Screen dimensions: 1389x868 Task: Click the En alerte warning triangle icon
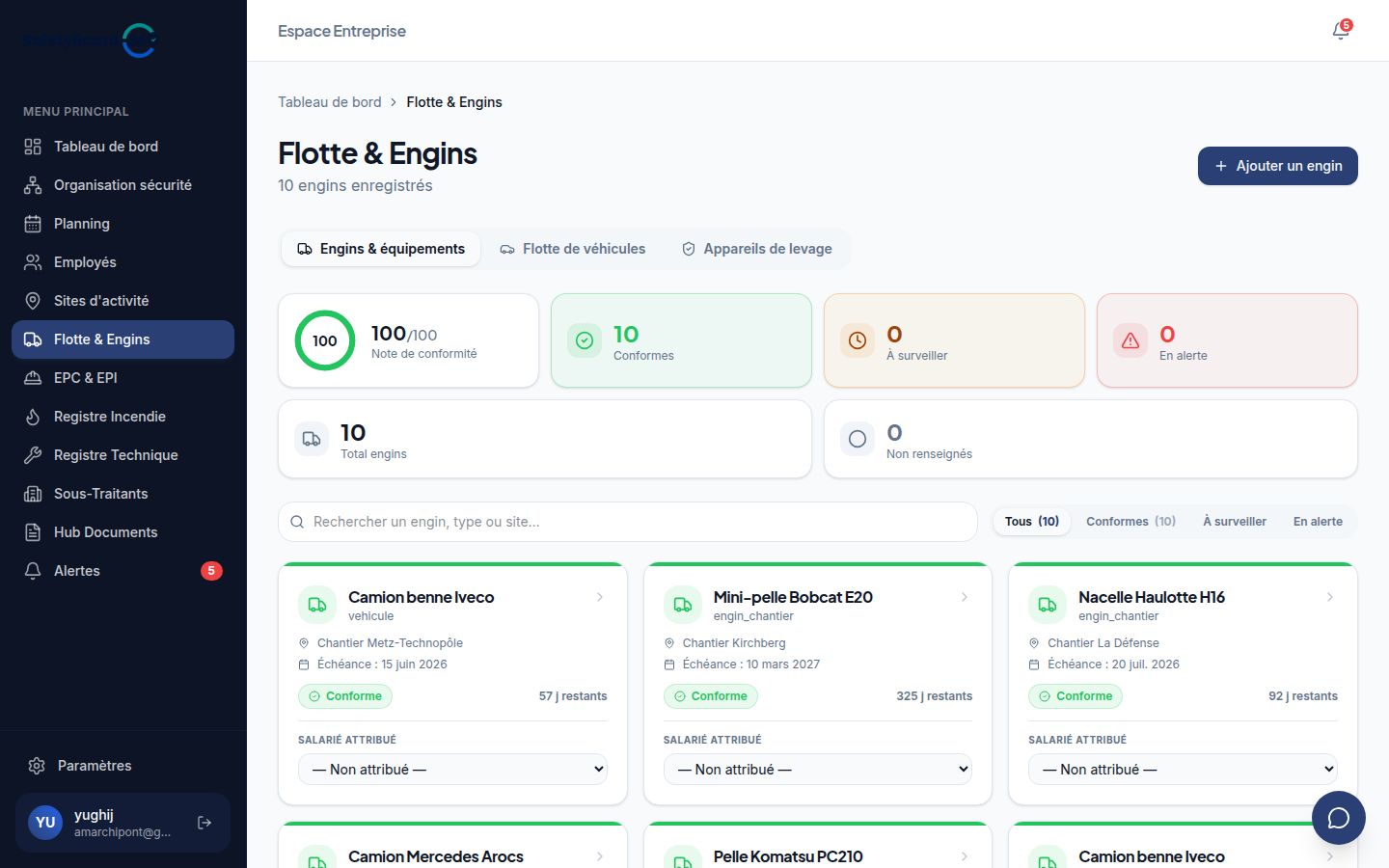pos(1130,340)
